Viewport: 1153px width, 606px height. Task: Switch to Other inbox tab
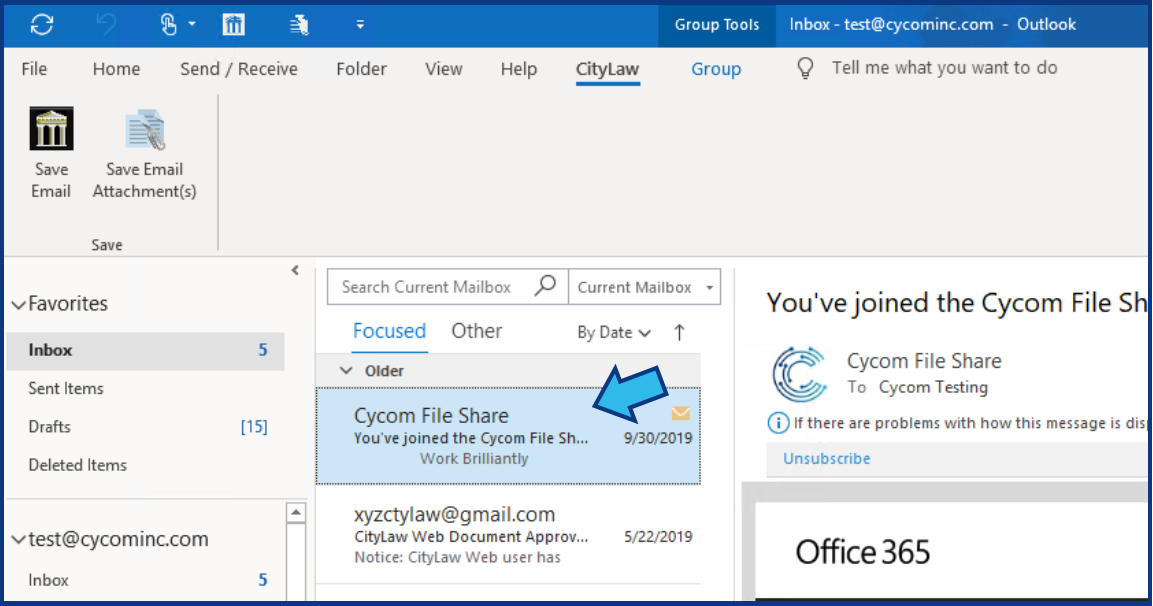point(476,331)
